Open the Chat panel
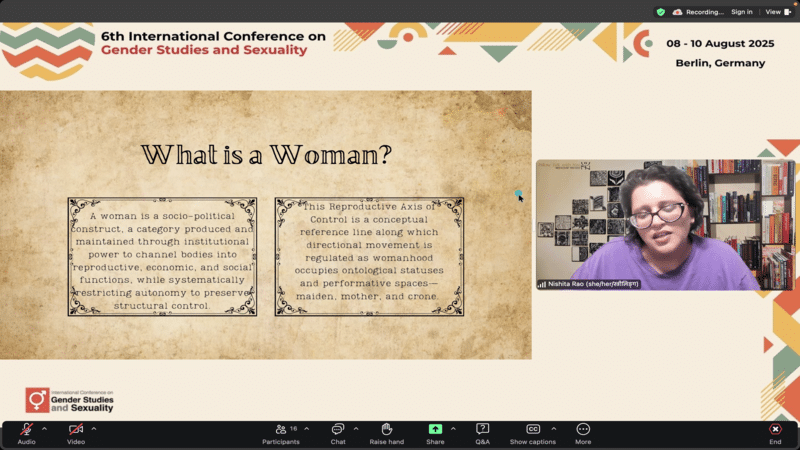This screenshot has height=450, width=800. click(338, 429)
